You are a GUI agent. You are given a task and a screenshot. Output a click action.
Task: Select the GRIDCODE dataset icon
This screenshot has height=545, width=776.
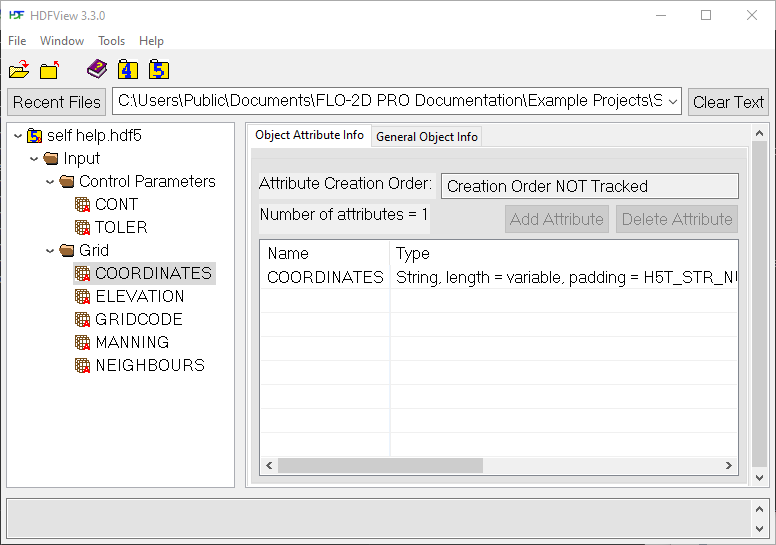tap(83, 320)
